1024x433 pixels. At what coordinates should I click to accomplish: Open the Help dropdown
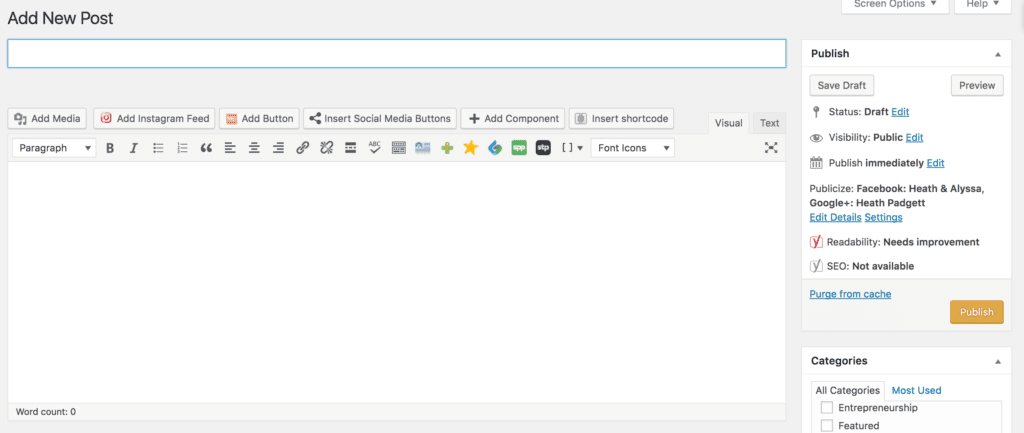[x=982, y=5]
